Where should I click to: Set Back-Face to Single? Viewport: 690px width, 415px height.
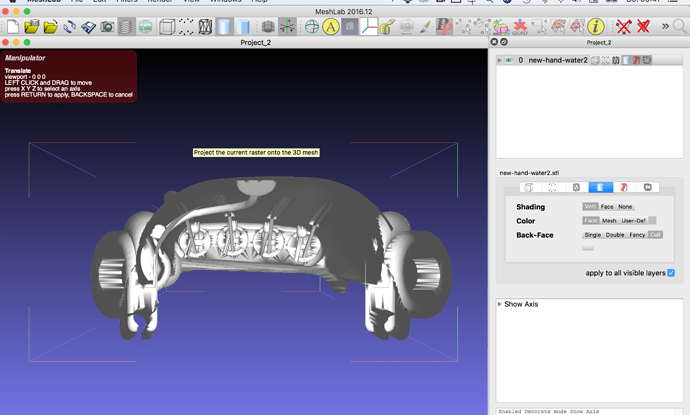pyautogui.click(x=593, y=235)
